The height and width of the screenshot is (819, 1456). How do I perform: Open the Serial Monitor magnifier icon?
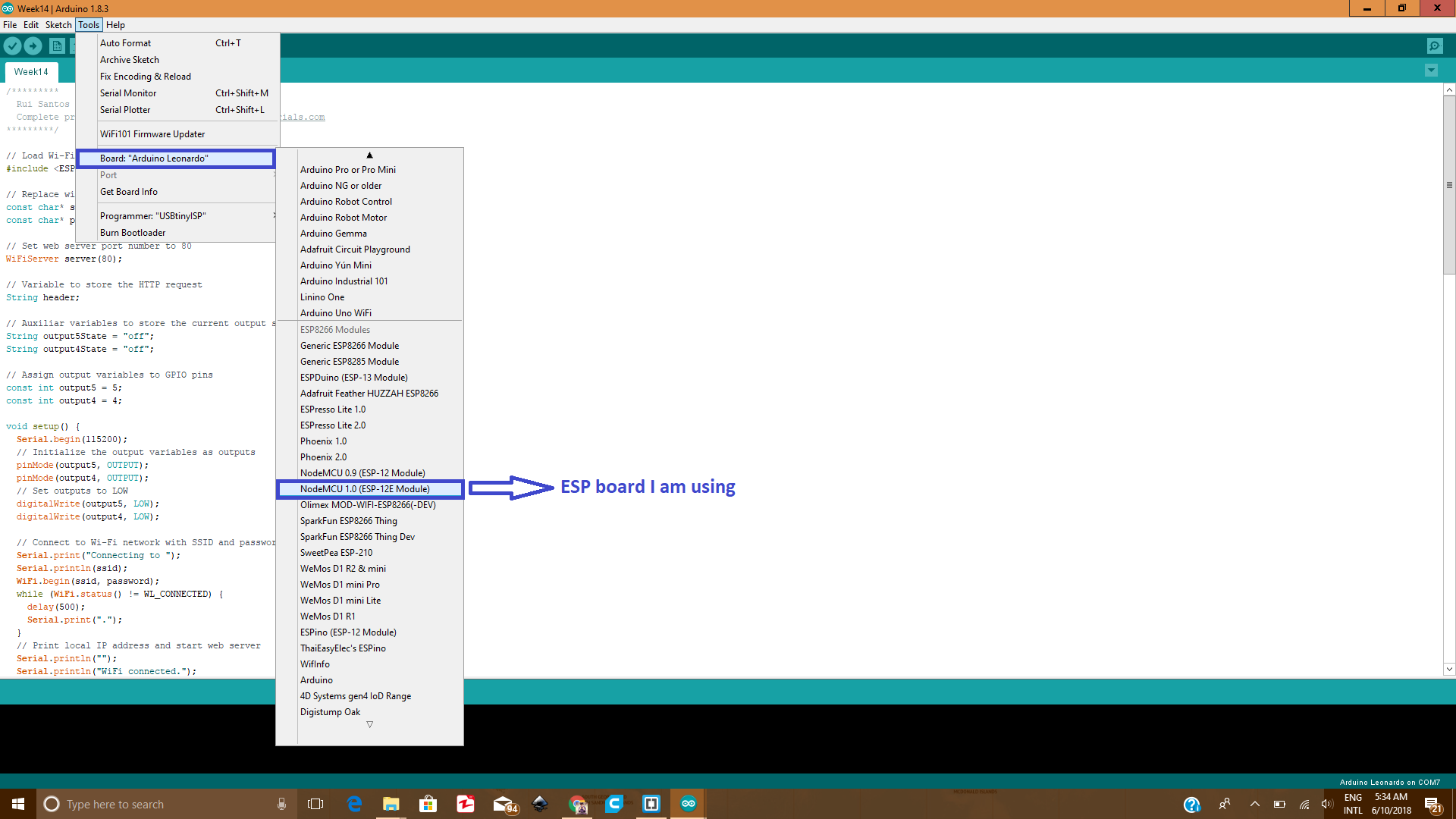(x=1435, y=46)
